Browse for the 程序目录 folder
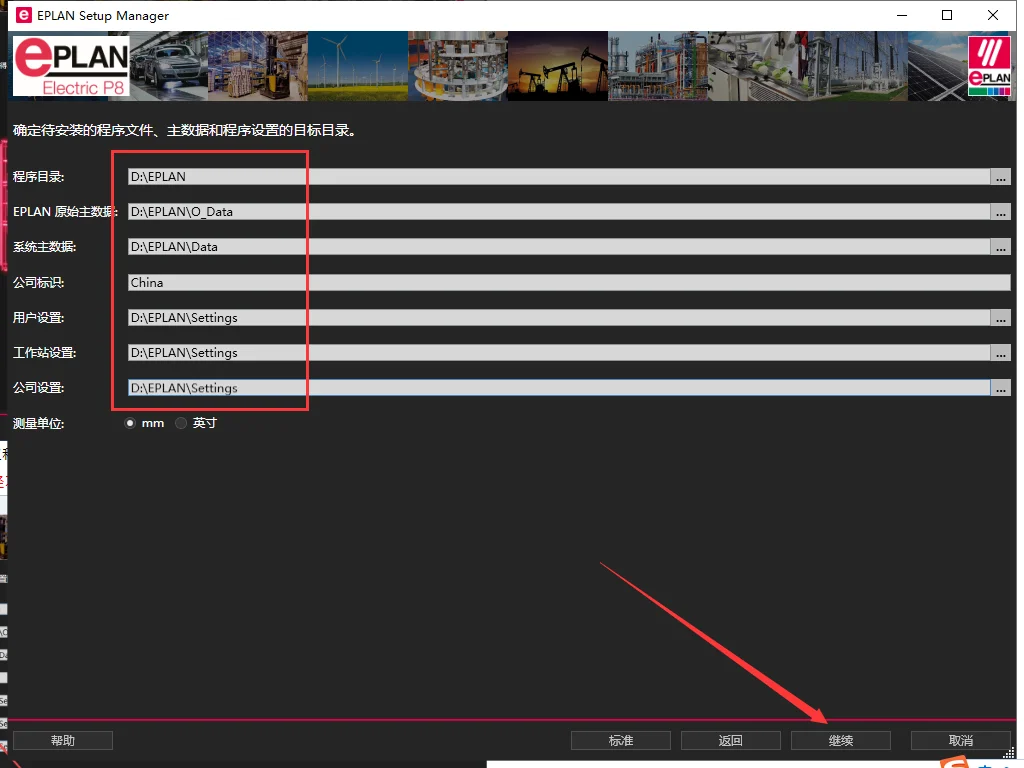The width and height of the screenshot is (1024, 768). coord(1000,177)
